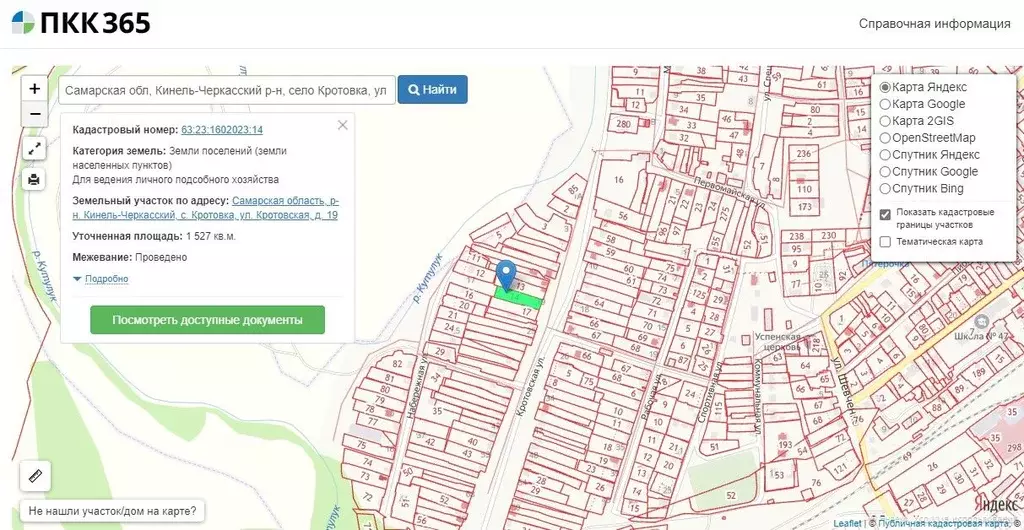Toggle fullscreen map view
The height and width of the screenshot is (530, 1024).
click(x=35, y=149)
